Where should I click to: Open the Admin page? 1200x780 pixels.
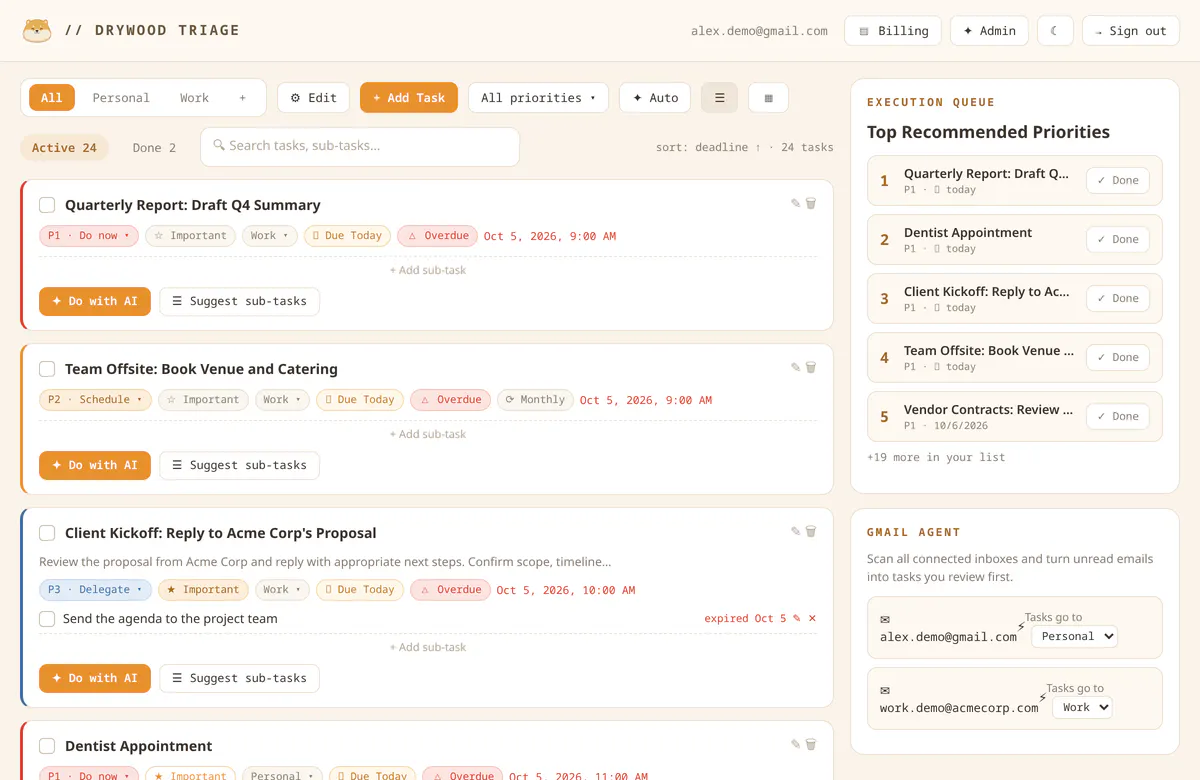(x=989, y=31)
